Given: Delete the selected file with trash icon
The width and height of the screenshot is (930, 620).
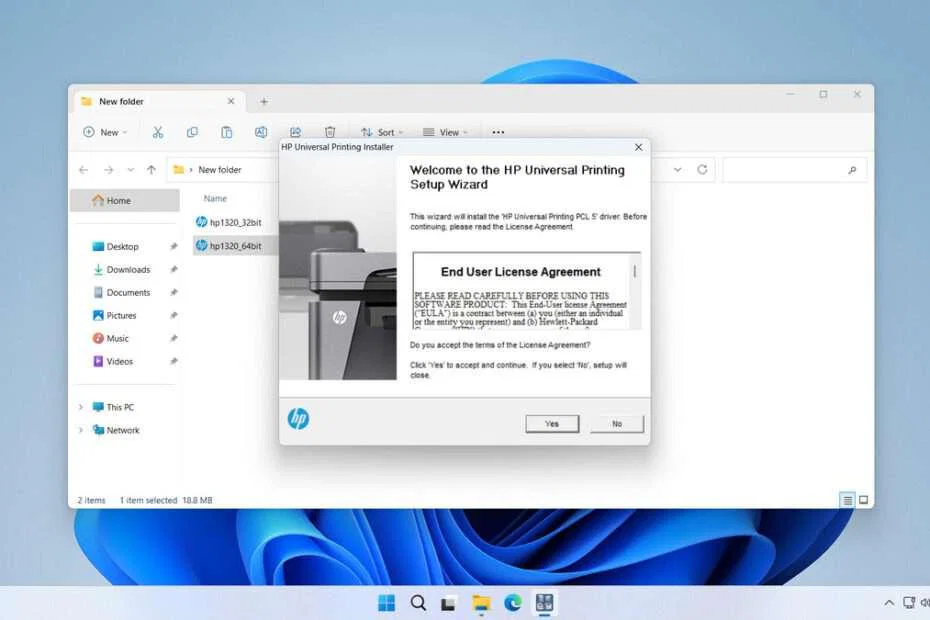Looking at the screenshot, I should pos(330,132).
